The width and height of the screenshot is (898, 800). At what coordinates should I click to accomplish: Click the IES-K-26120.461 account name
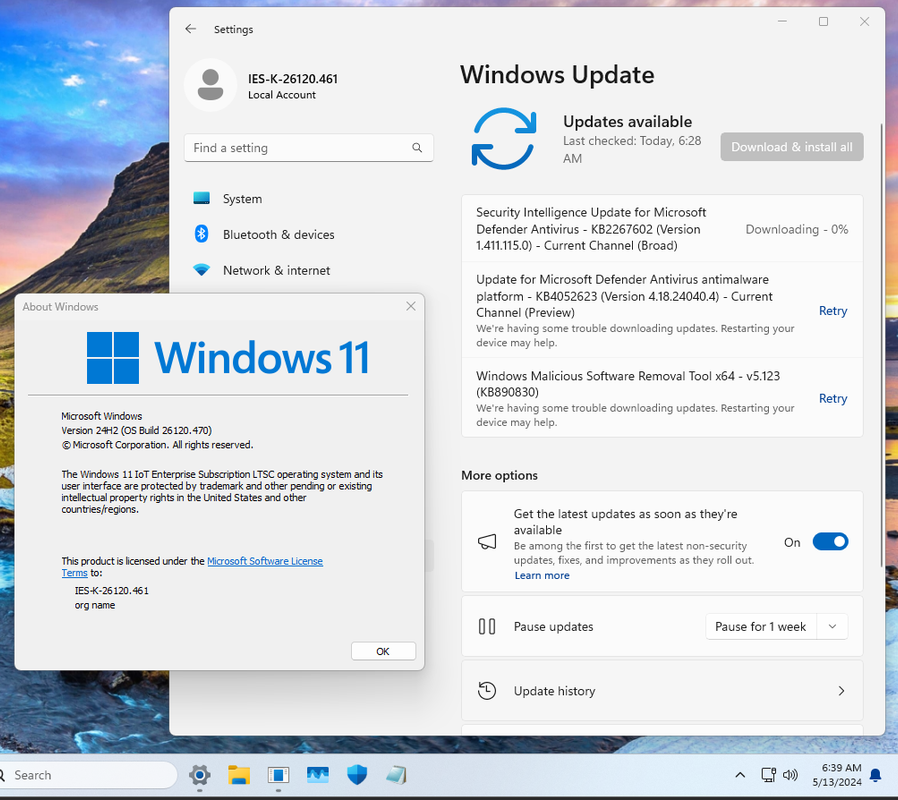(x=293, y=79)
